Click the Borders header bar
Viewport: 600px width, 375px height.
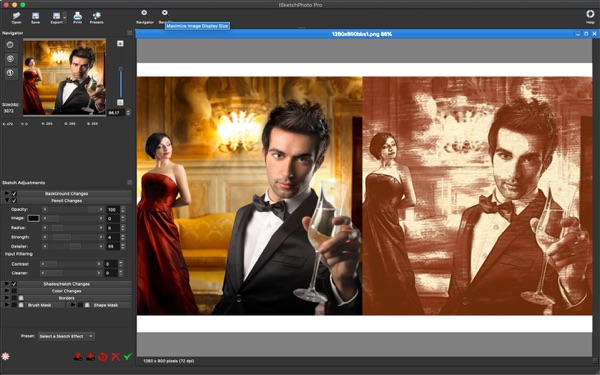(67, 298)
